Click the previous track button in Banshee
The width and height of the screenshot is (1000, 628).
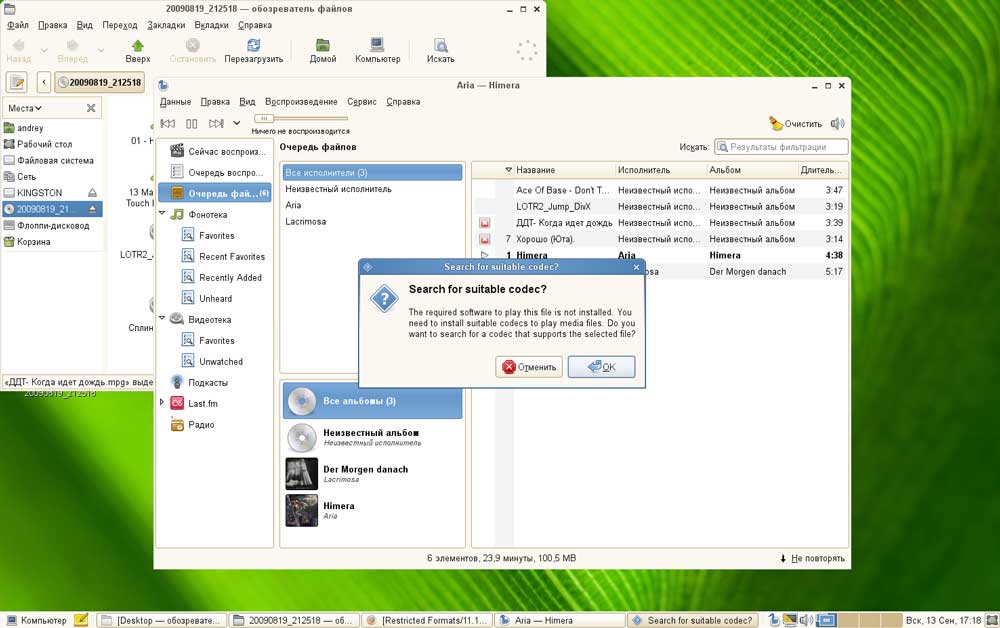coord(168,124)
